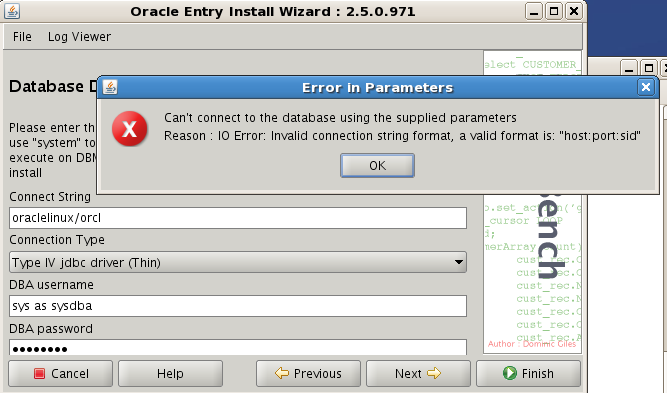Viewport: 667px width, 393px height.
Task: Close the Oracle Entry Install Wizard window
Action: point(574,11)
